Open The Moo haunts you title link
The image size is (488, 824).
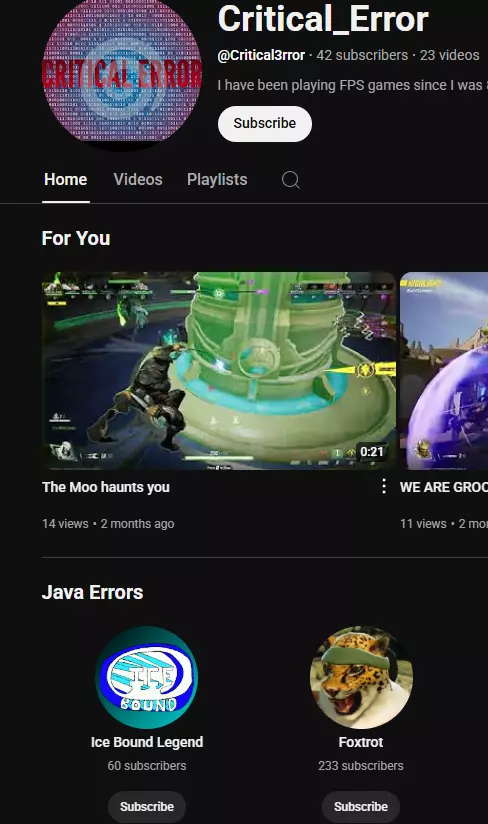pos(106,487)
